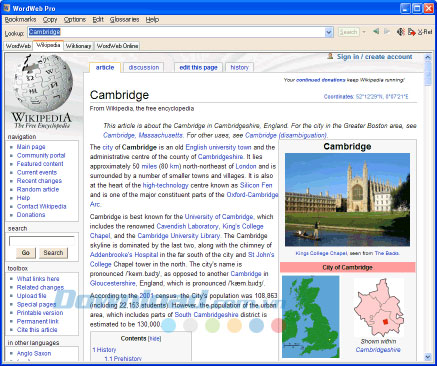Click the X-Ref cross-reference button
The width and height of the screenshot is (437, 366).
(425, 32)
